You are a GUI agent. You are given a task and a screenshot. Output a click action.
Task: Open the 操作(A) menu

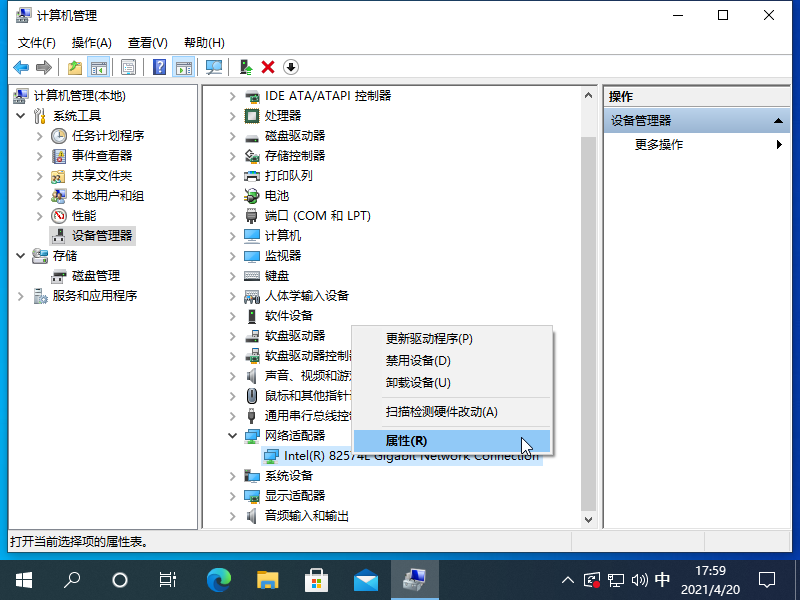(91, 43)
